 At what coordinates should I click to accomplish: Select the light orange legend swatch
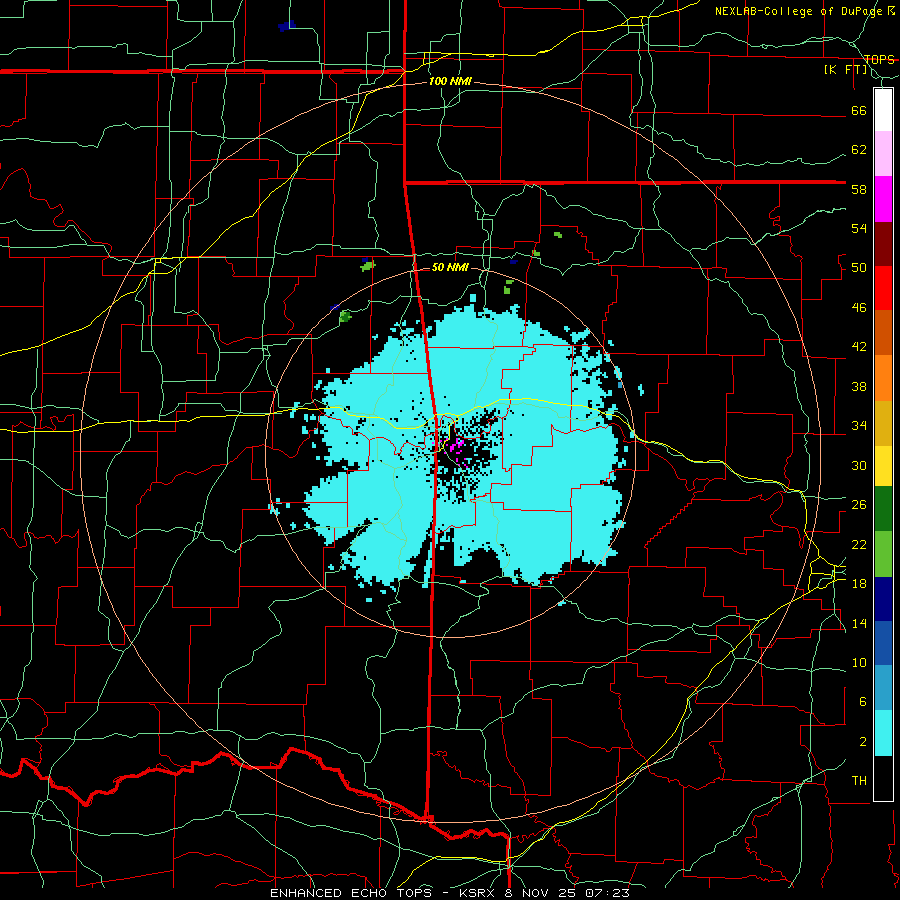(x=883, y=378)
